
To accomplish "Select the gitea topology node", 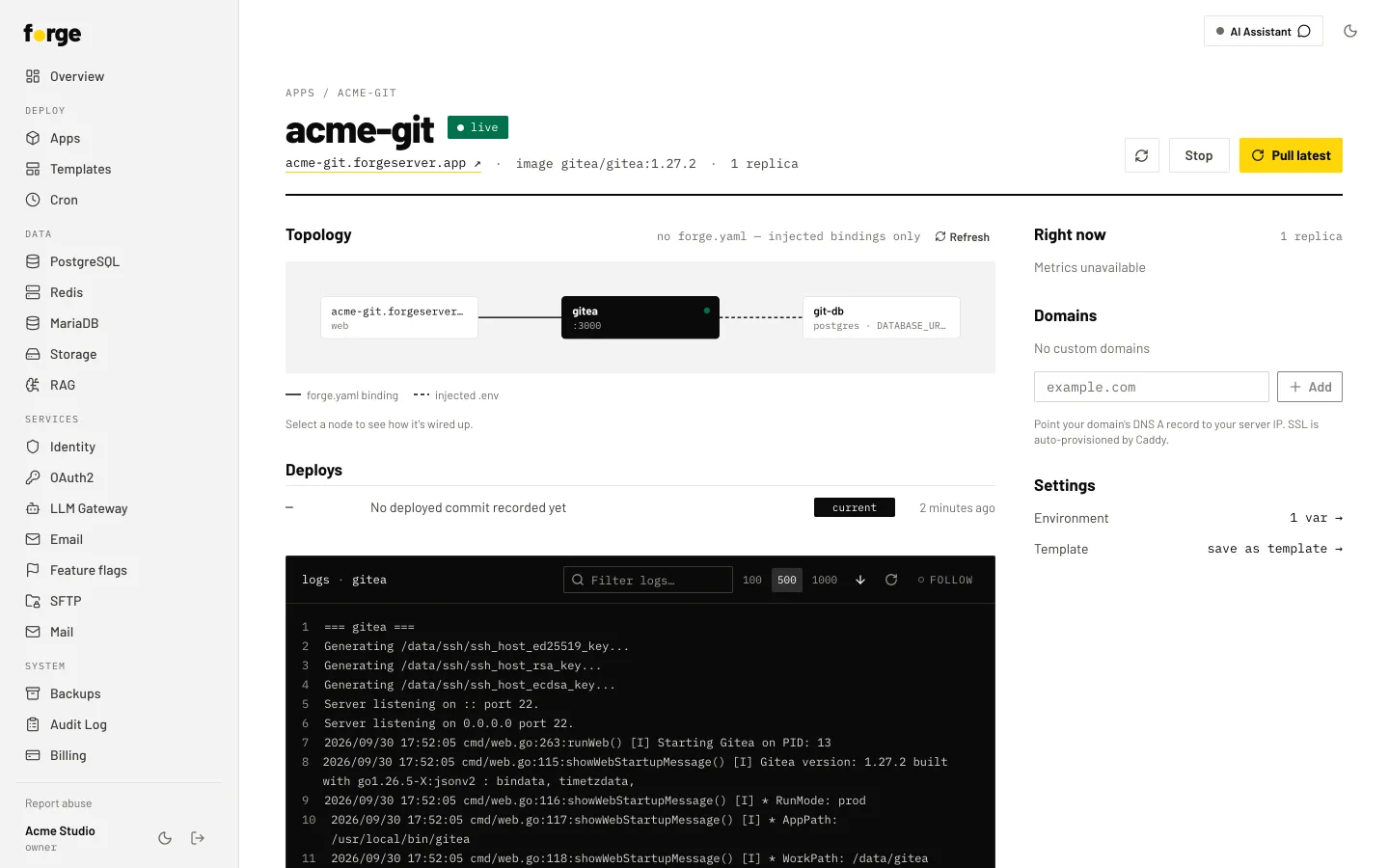I will [640, 317].
